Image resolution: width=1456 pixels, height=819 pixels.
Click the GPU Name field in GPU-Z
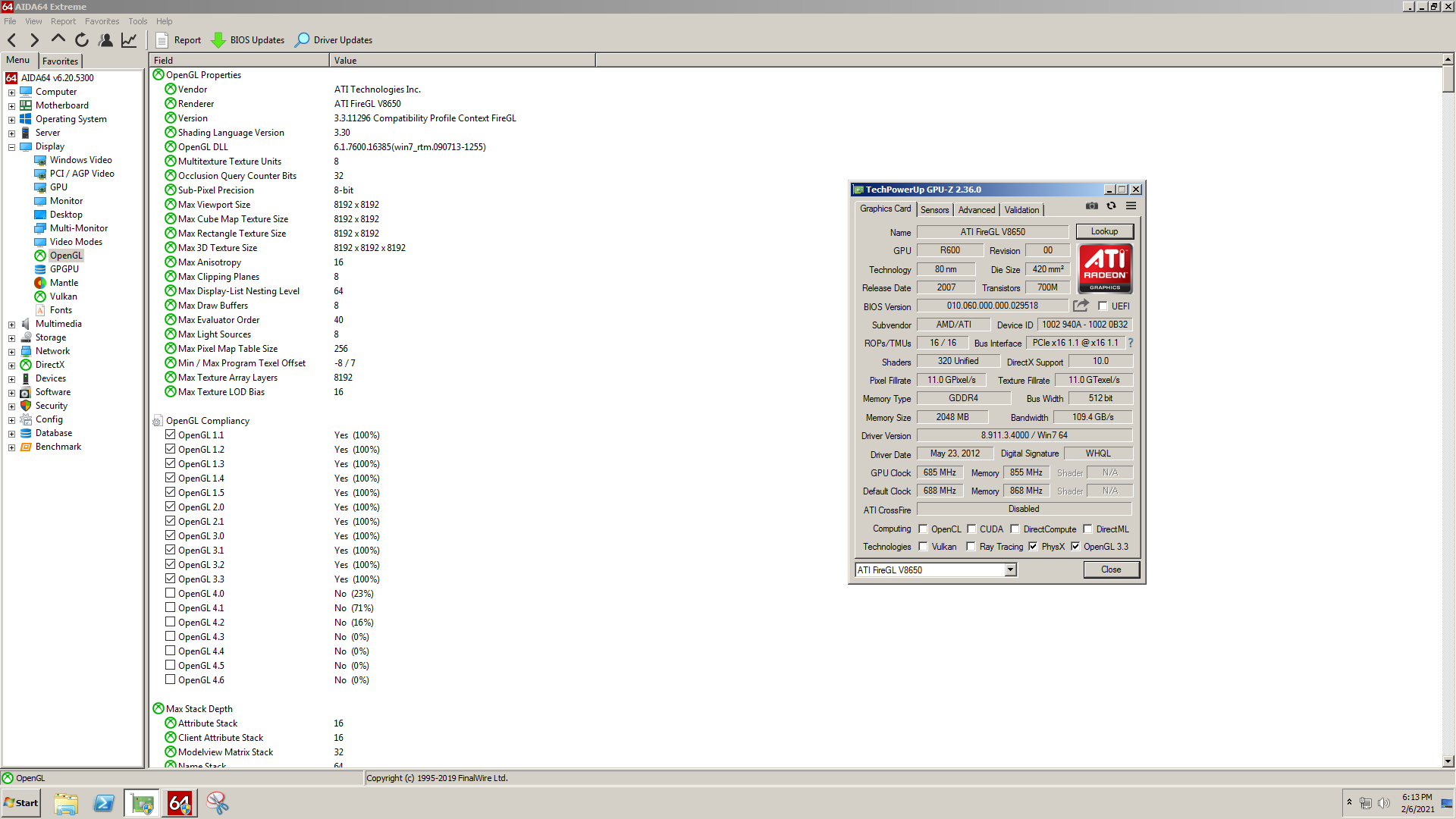click(x=993, y=232)
